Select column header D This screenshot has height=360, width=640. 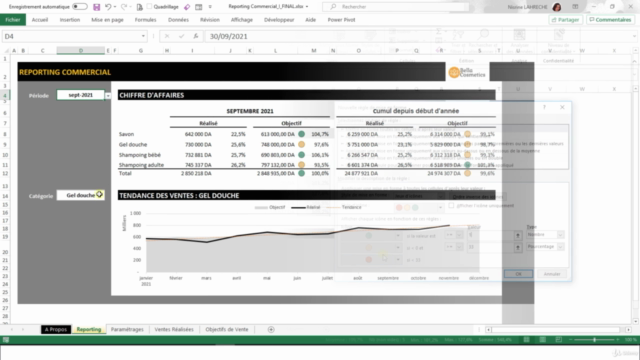[80, 51]
